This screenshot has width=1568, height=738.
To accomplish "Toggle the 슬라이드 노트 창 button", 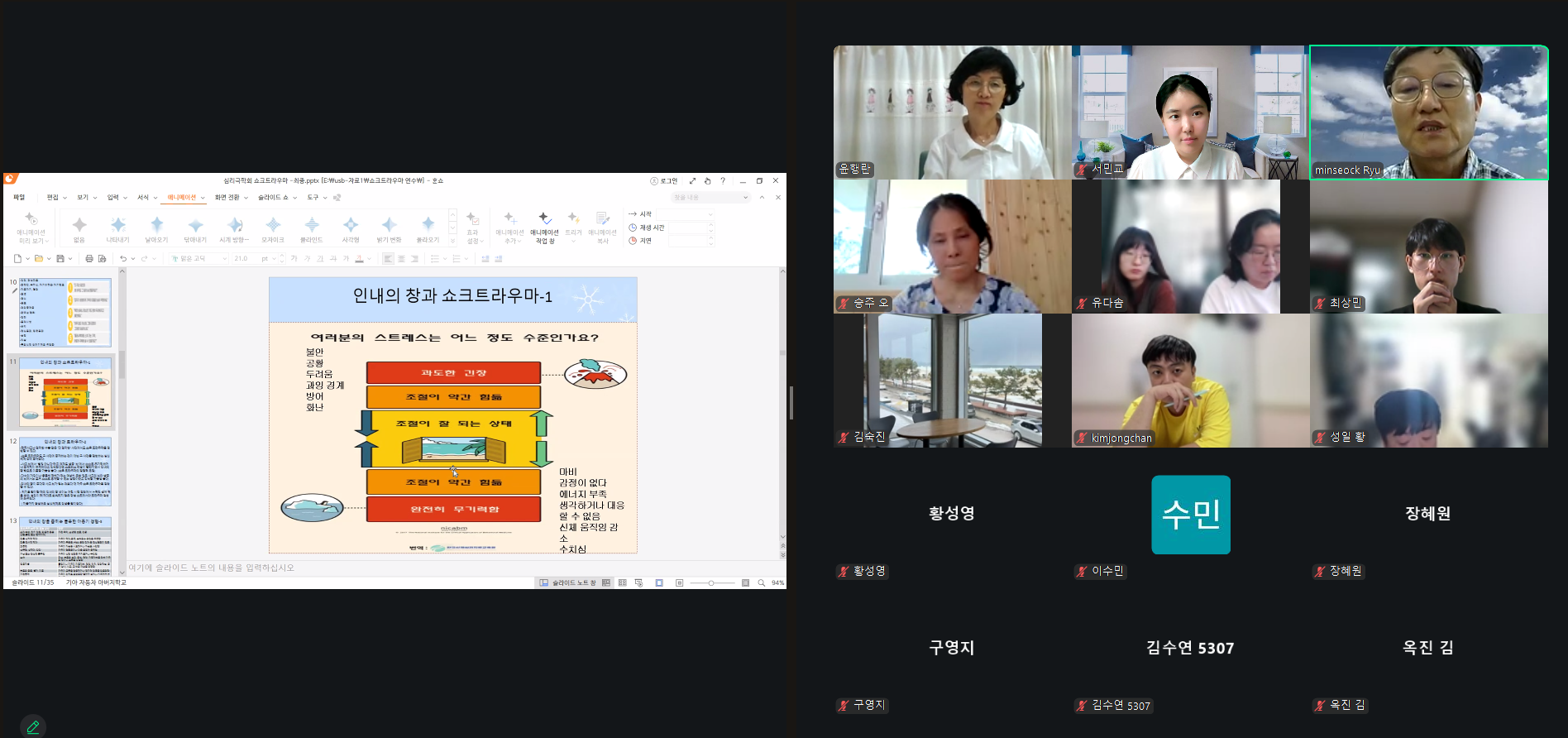I will (567, 583).
